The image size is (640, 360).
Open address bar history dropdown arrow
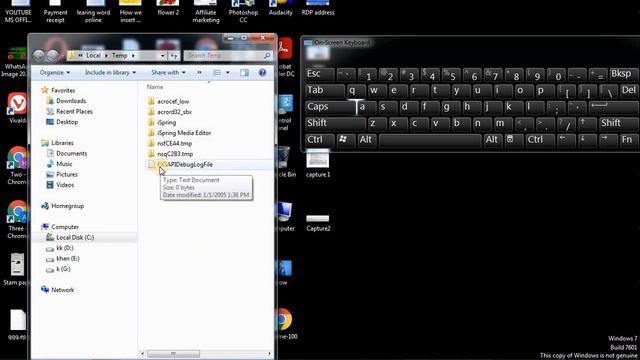point(162,56)
